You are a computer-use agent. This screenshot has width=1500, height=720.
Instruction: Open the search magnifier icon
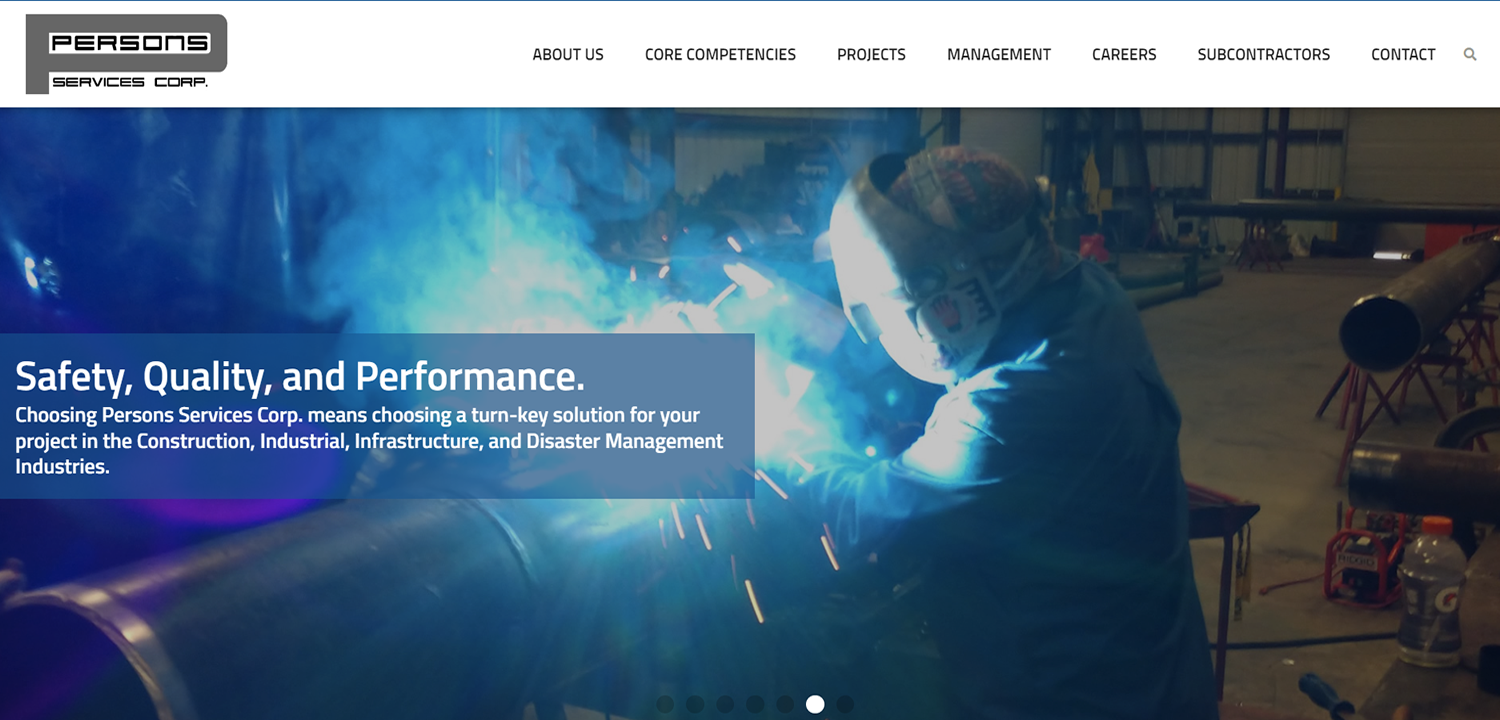[x=1470, y=54]
